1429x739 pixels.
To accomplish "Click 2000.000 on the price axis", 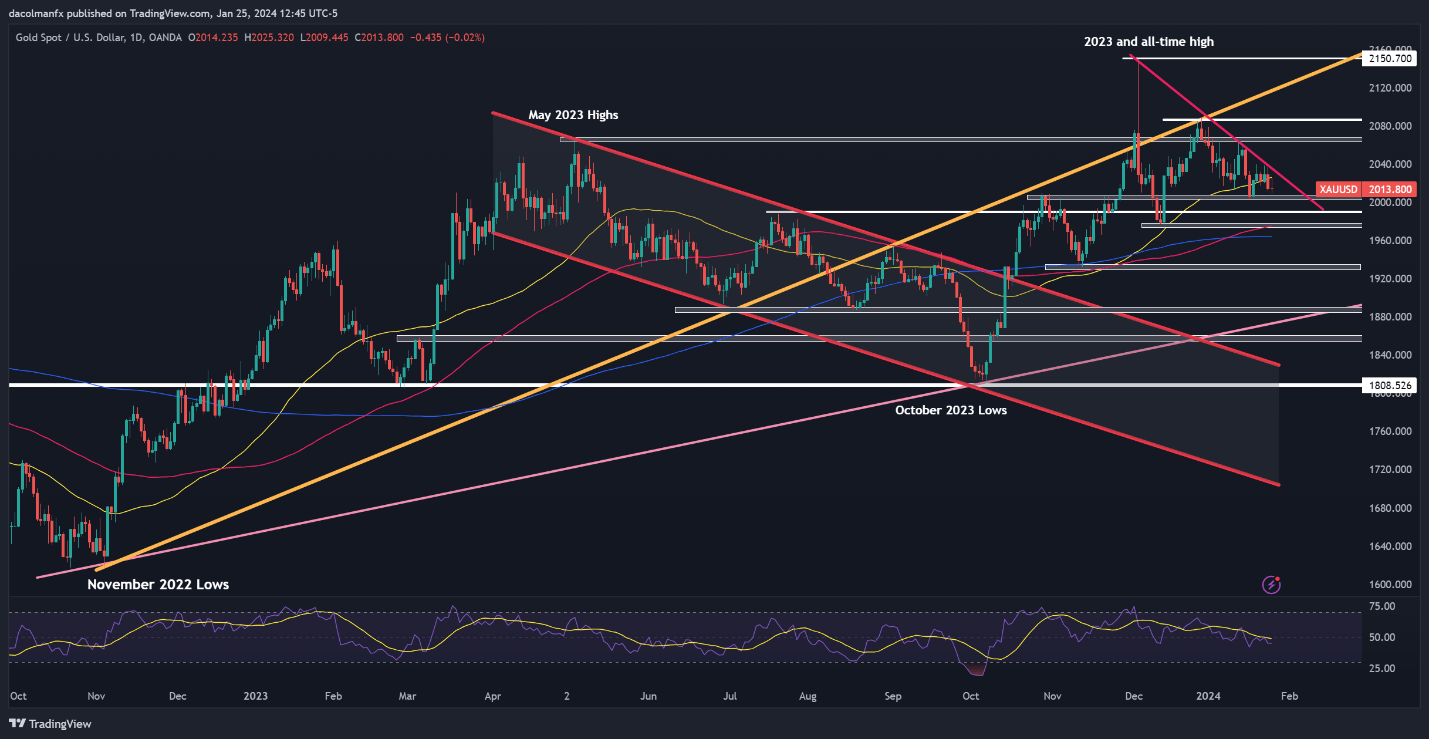I will (1391, 202).
